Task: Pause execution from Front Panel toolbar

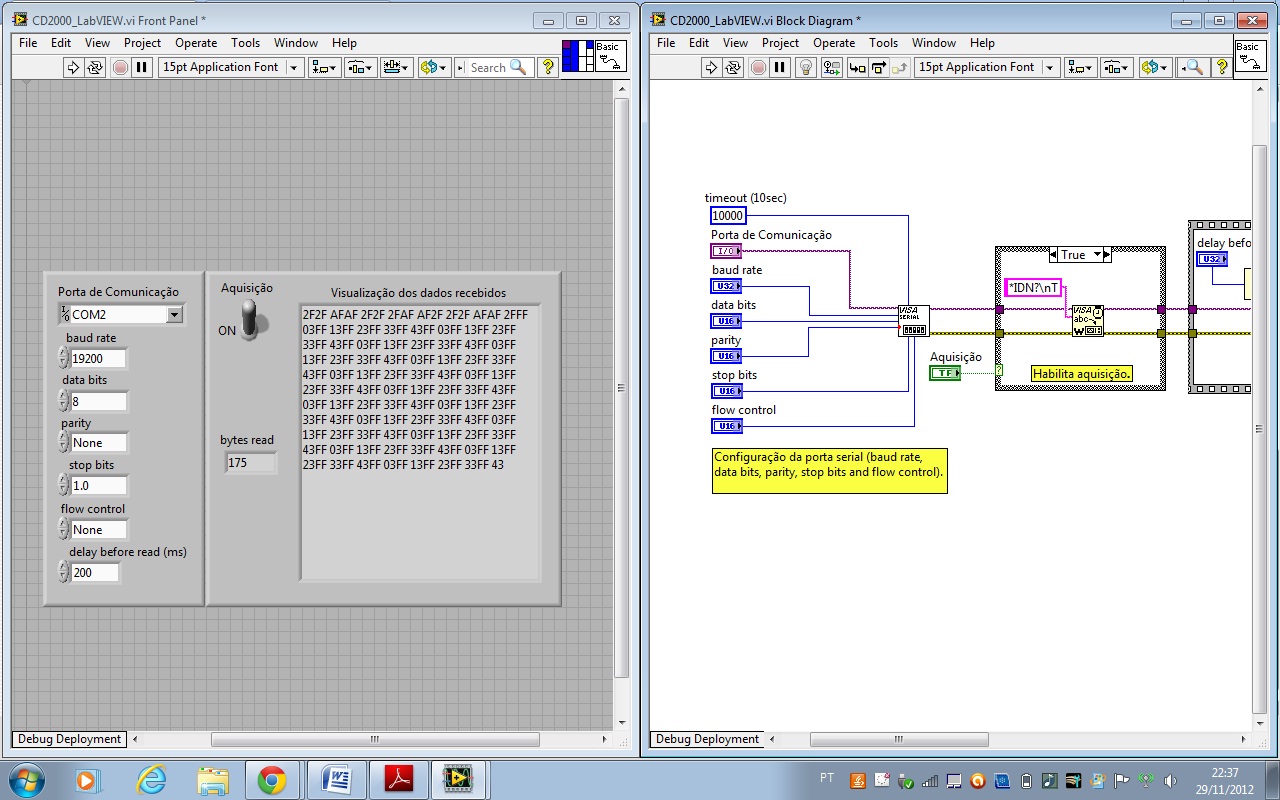Action: point(142,67)
